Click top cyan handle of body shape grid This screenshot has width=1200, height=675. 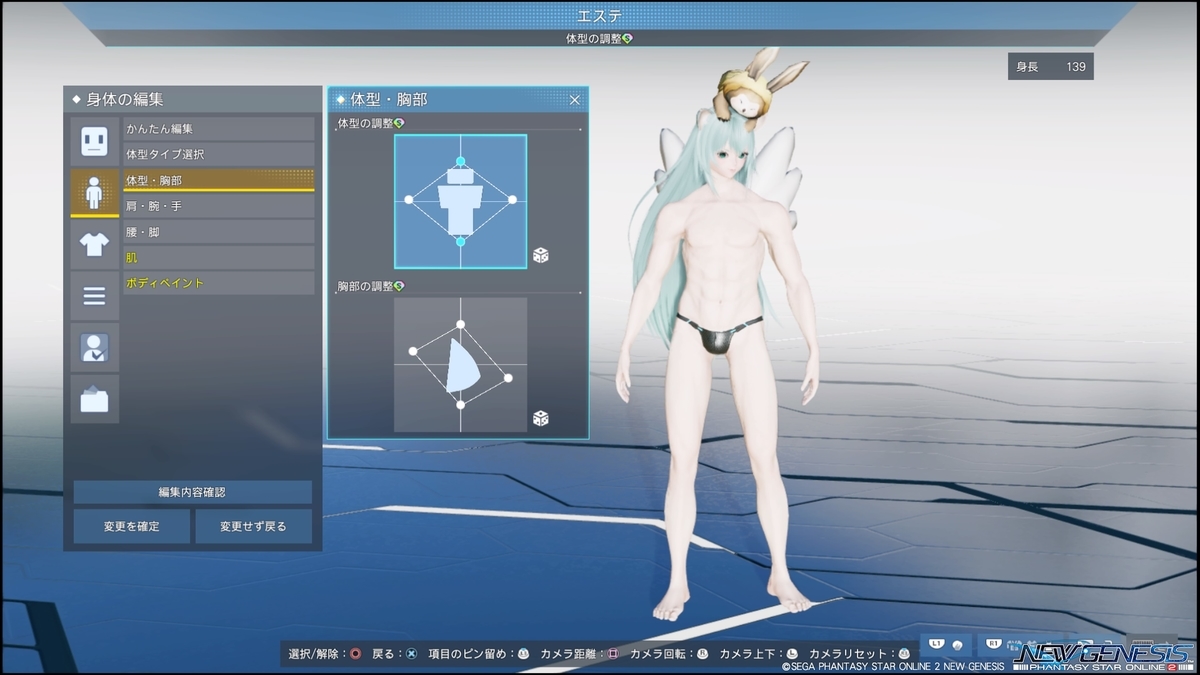[460, 161]
